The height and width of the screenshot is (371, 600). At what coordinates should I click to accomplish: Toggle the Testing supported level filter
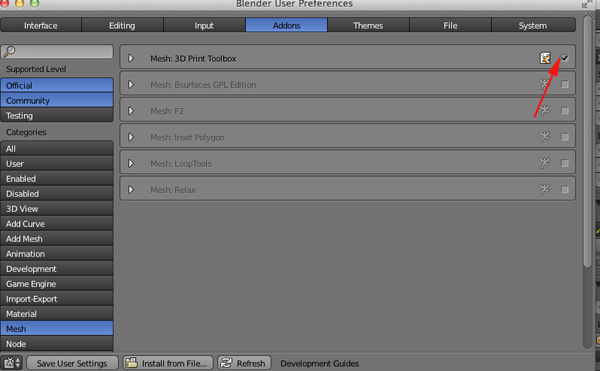click(57, 115)
